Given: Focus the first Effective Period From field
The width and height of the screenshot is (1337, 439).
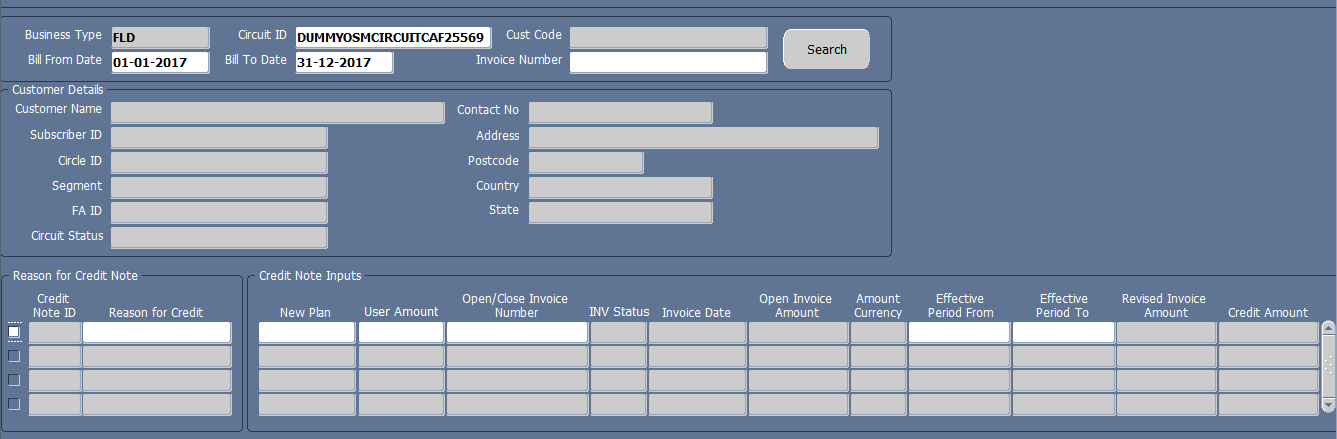Looking at the screenshot, I should [959, 332].
